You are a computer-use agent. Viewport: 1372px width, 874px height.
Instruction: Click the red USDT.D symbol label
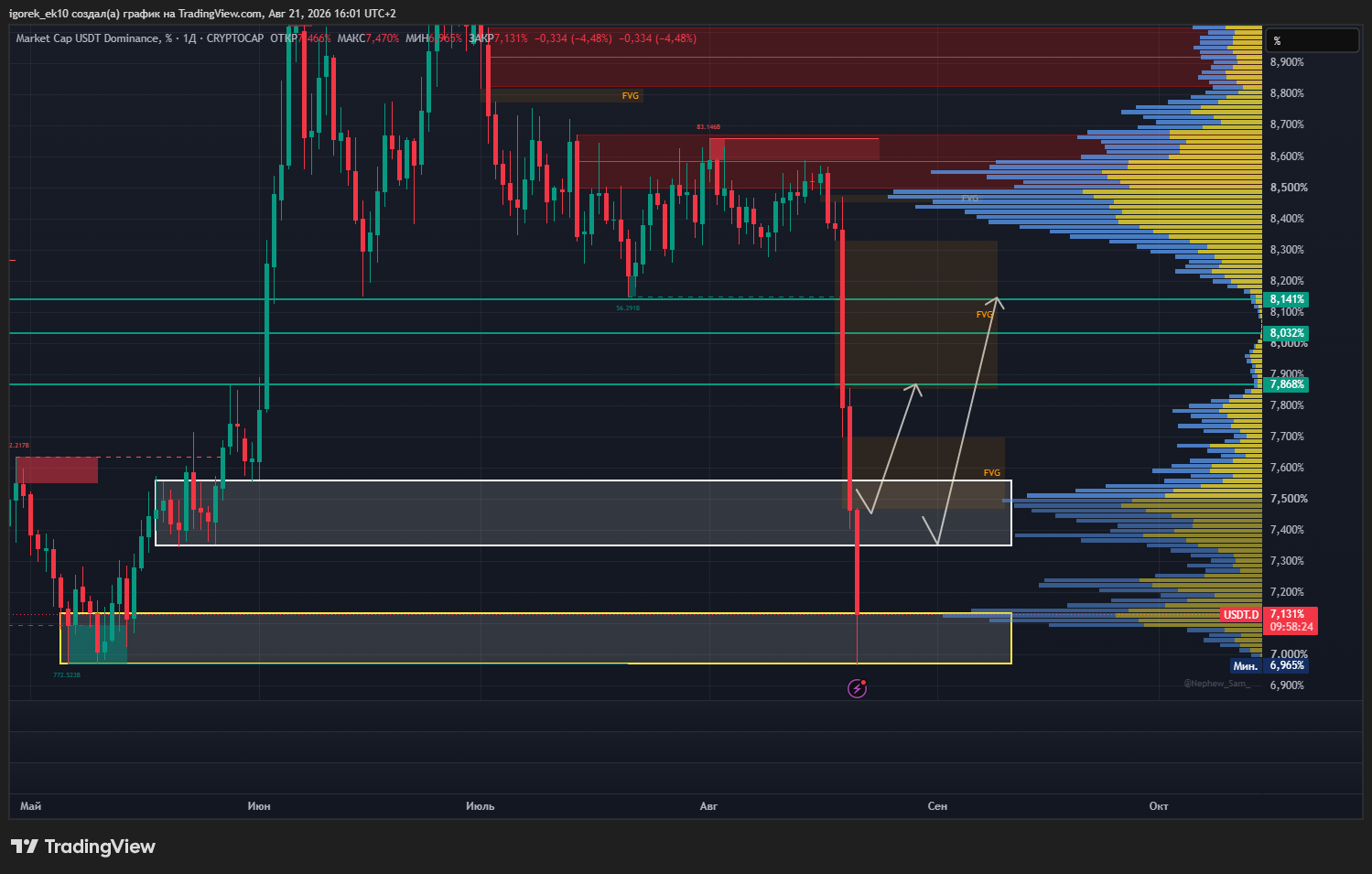[x=1241, y=615]
